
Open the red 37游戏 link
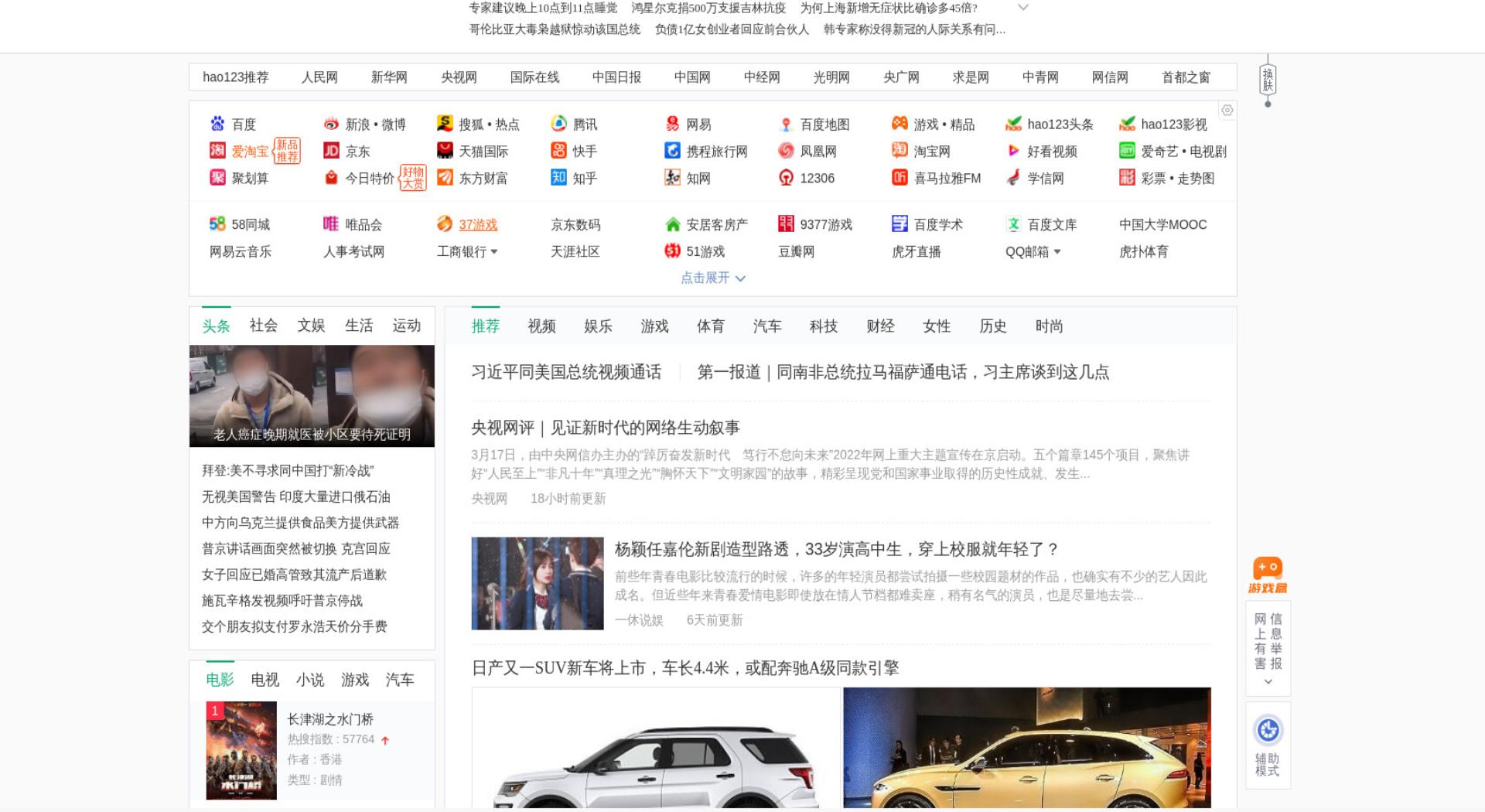tap(478, 224)
